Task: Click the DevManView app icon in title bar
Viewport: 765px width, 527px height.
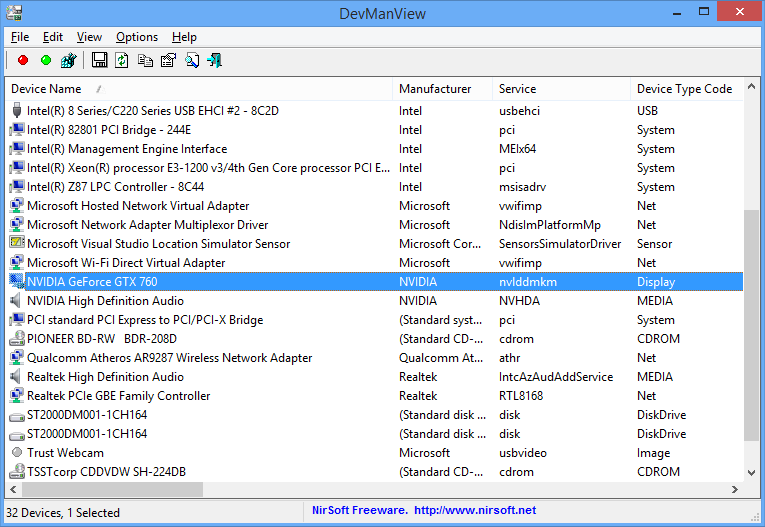Action: pos(14,13)
